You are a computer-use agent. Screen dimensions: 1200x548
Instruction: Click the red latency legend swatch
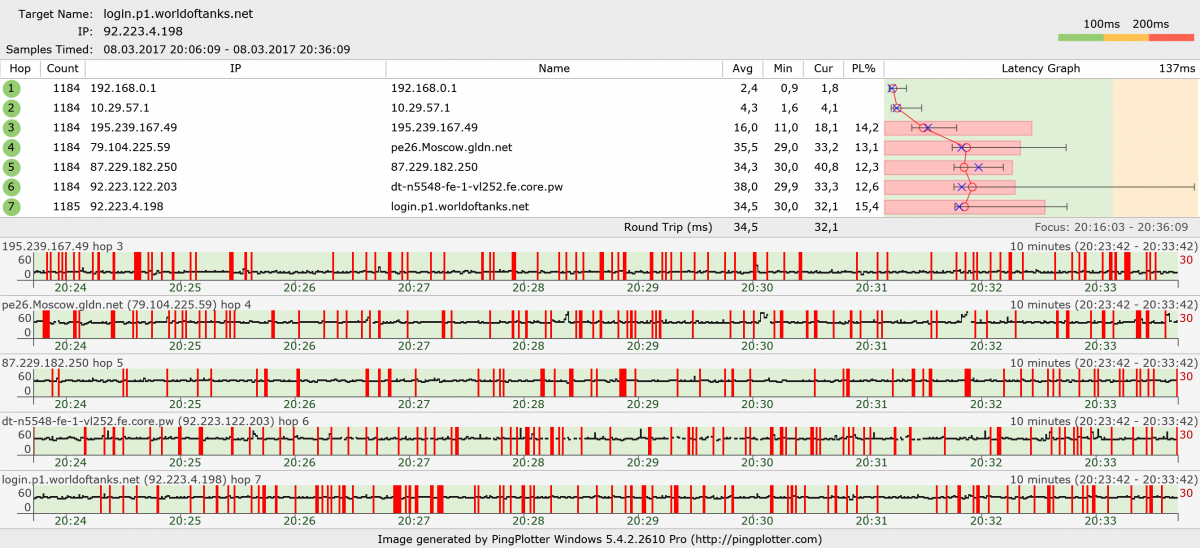(1171, 38)
